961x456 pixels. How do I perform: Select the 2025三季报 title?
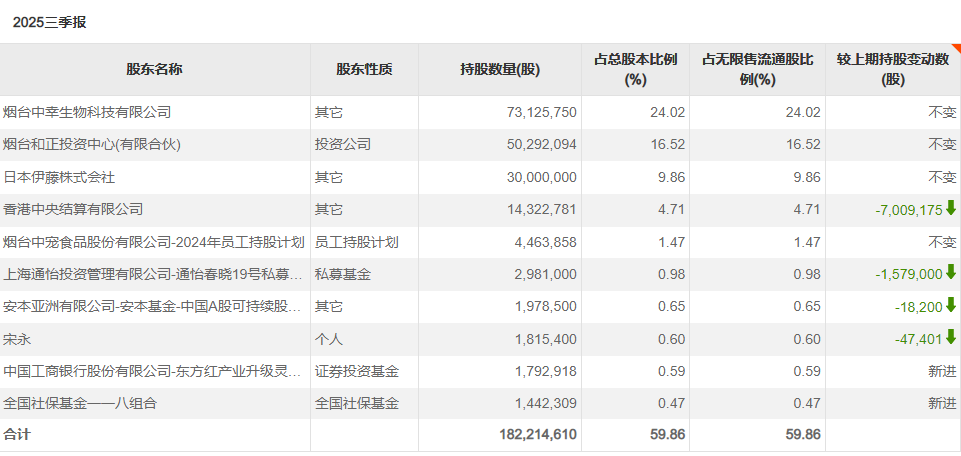click(x=50, y=23)
